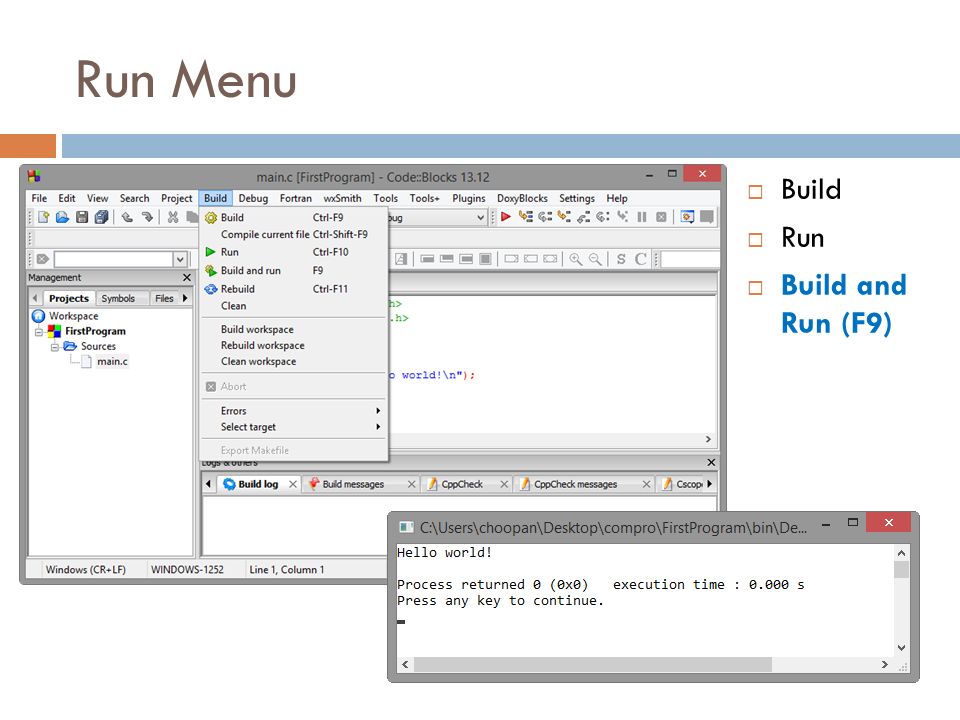Click the Zoom in magnifier icon
Viewport: 960px width, 720px height.
tap(576, 259)
